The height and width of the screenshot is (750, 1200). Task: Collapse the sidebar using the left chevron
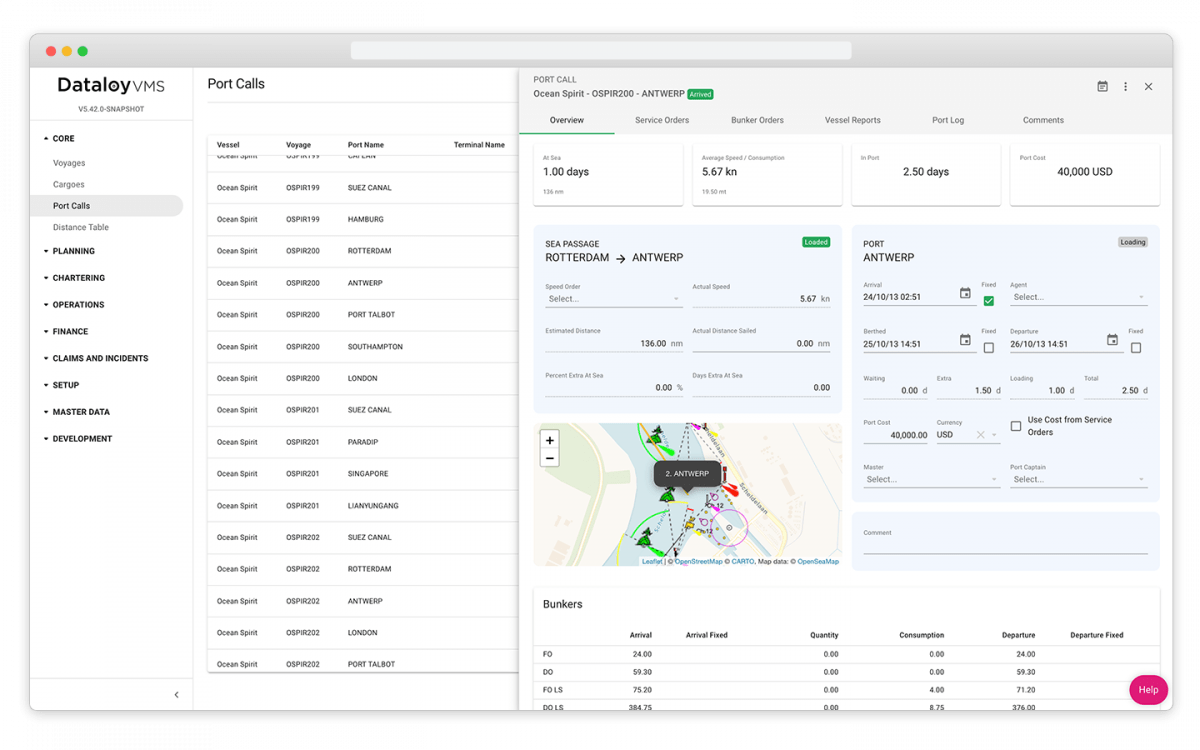click(176, 693)
